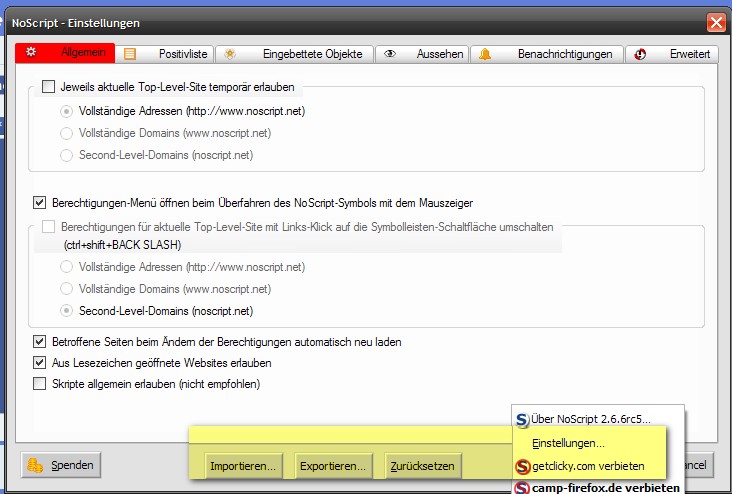Uncheck Berechtigungen-Menü öffnen beim Überfahren checkbox

[x=40, y=203]
